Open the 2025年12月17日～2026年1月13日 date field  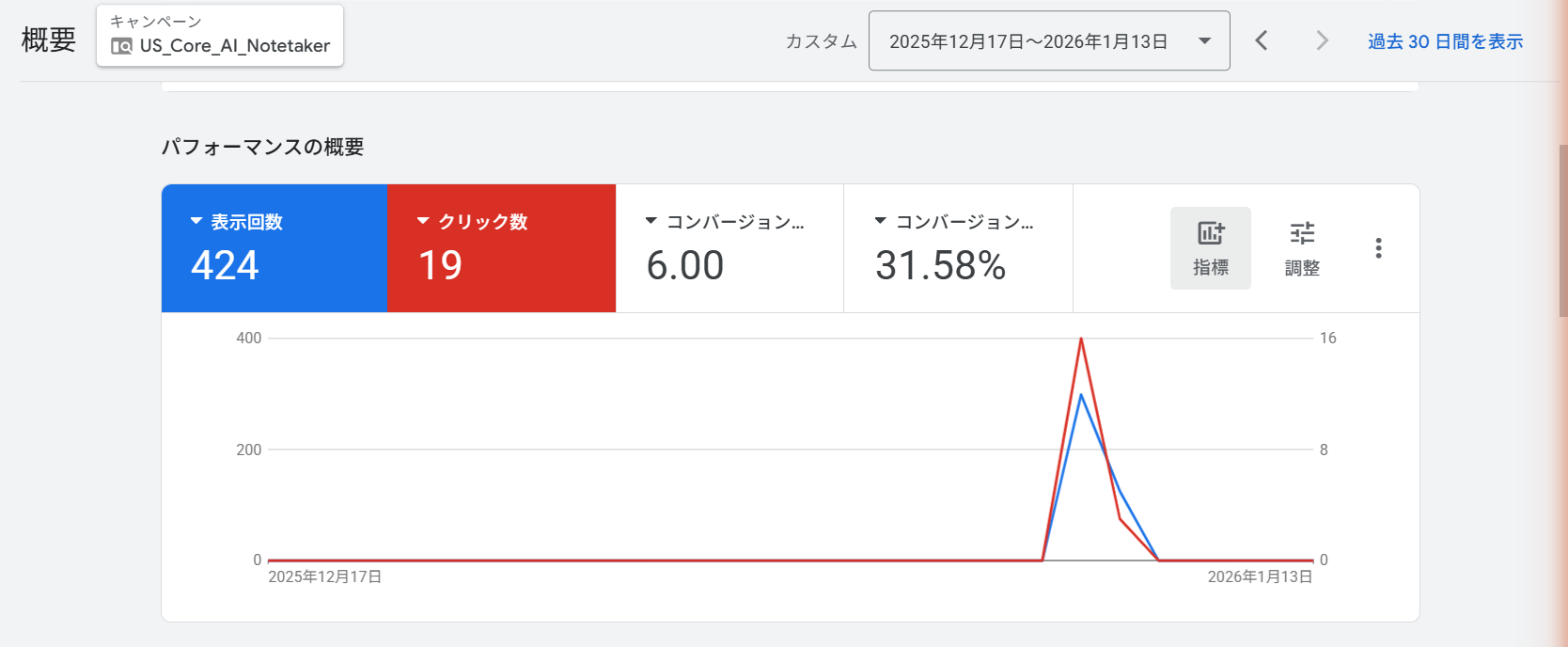tap(1028, 41)
